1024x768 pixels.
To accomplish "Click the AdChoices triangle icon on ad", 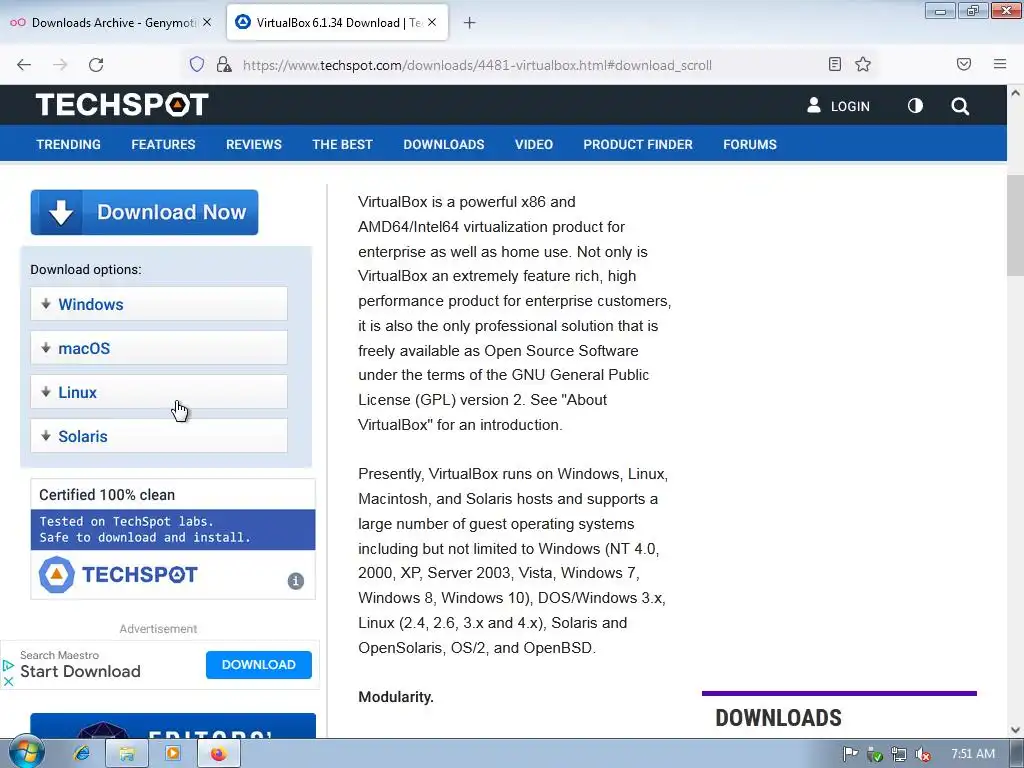I will [8, 665].
